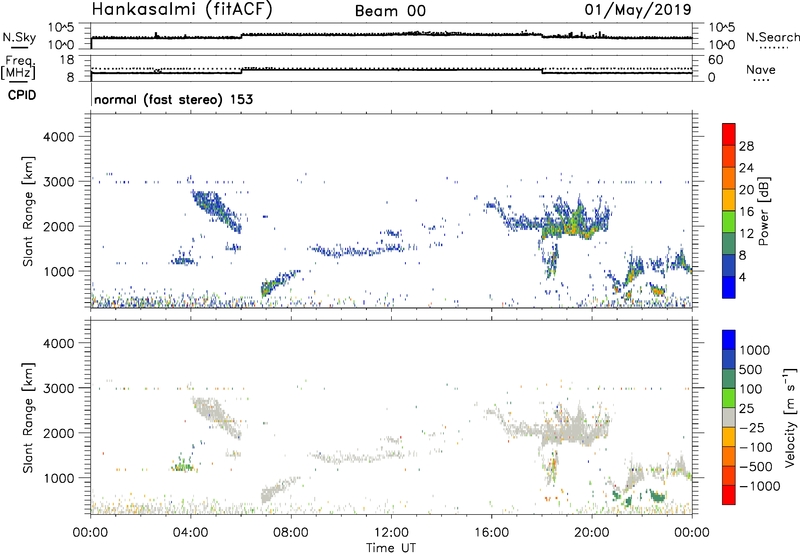The height and width of the screenshot is (554, 800).
Task: Click the 4000 tick in power panel
Action: point(59,136)
